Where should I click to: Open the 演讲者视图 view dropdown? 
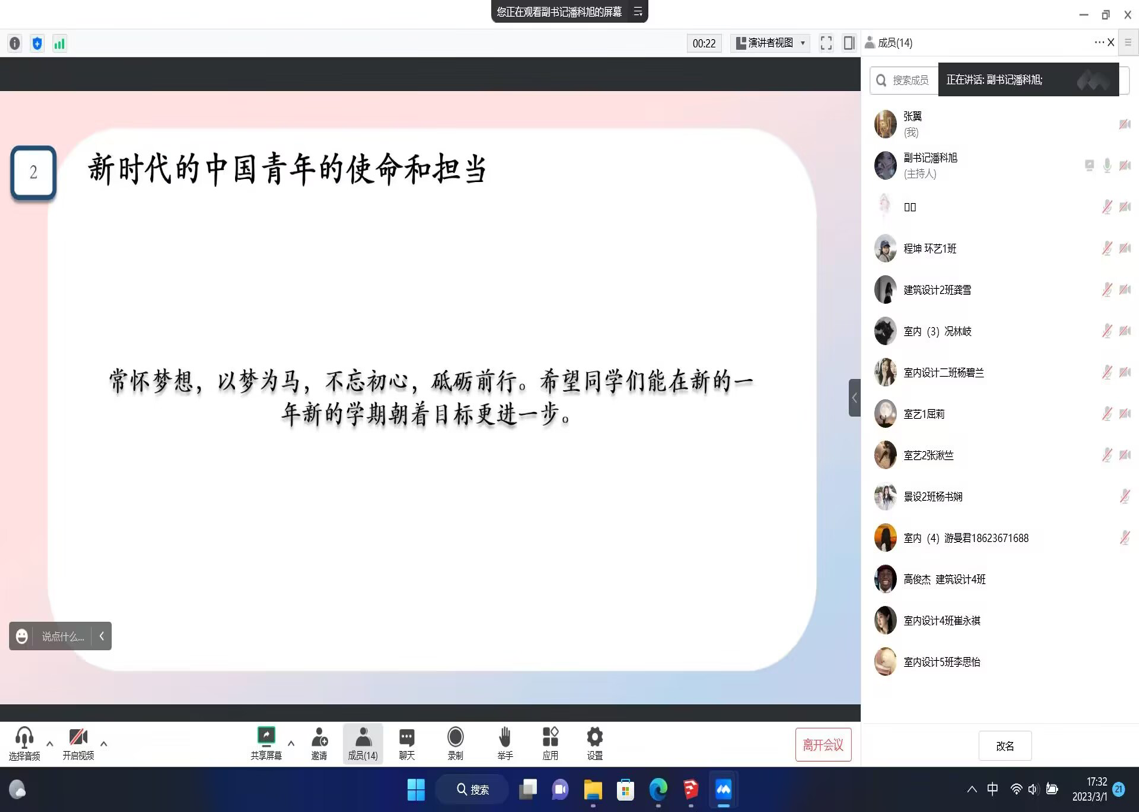pos(771,43)
